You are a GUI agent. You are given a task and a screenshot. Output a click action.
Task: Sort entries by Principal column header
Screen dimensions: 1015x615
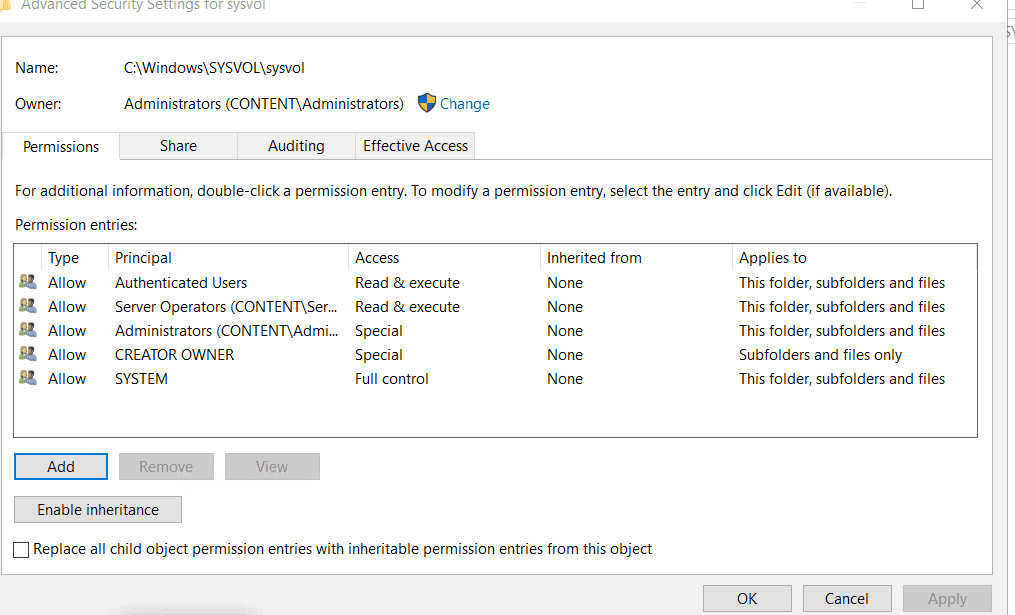(x=143, y=258)
